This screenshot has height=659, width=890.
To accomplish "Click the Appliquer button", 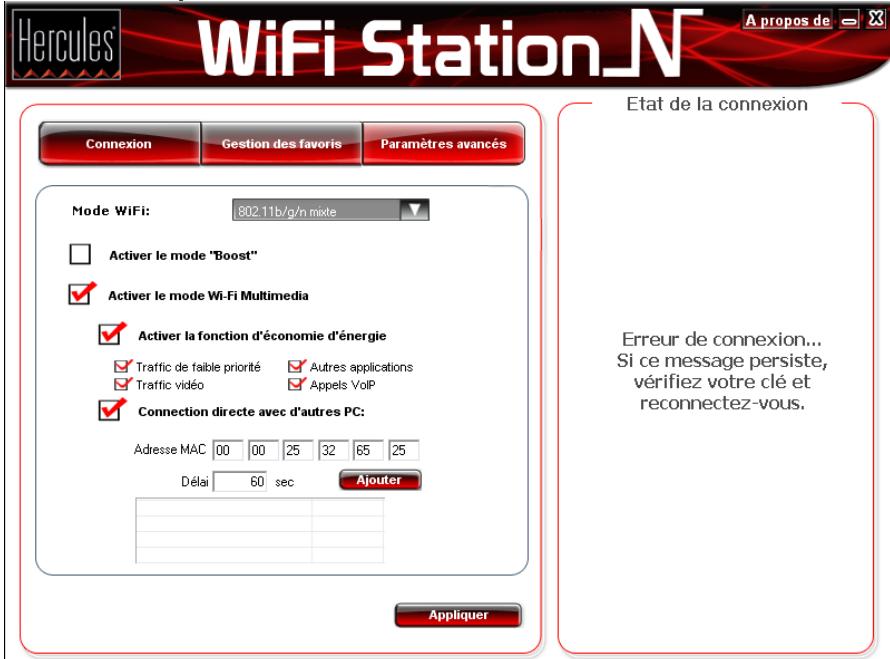I will 458,615.
